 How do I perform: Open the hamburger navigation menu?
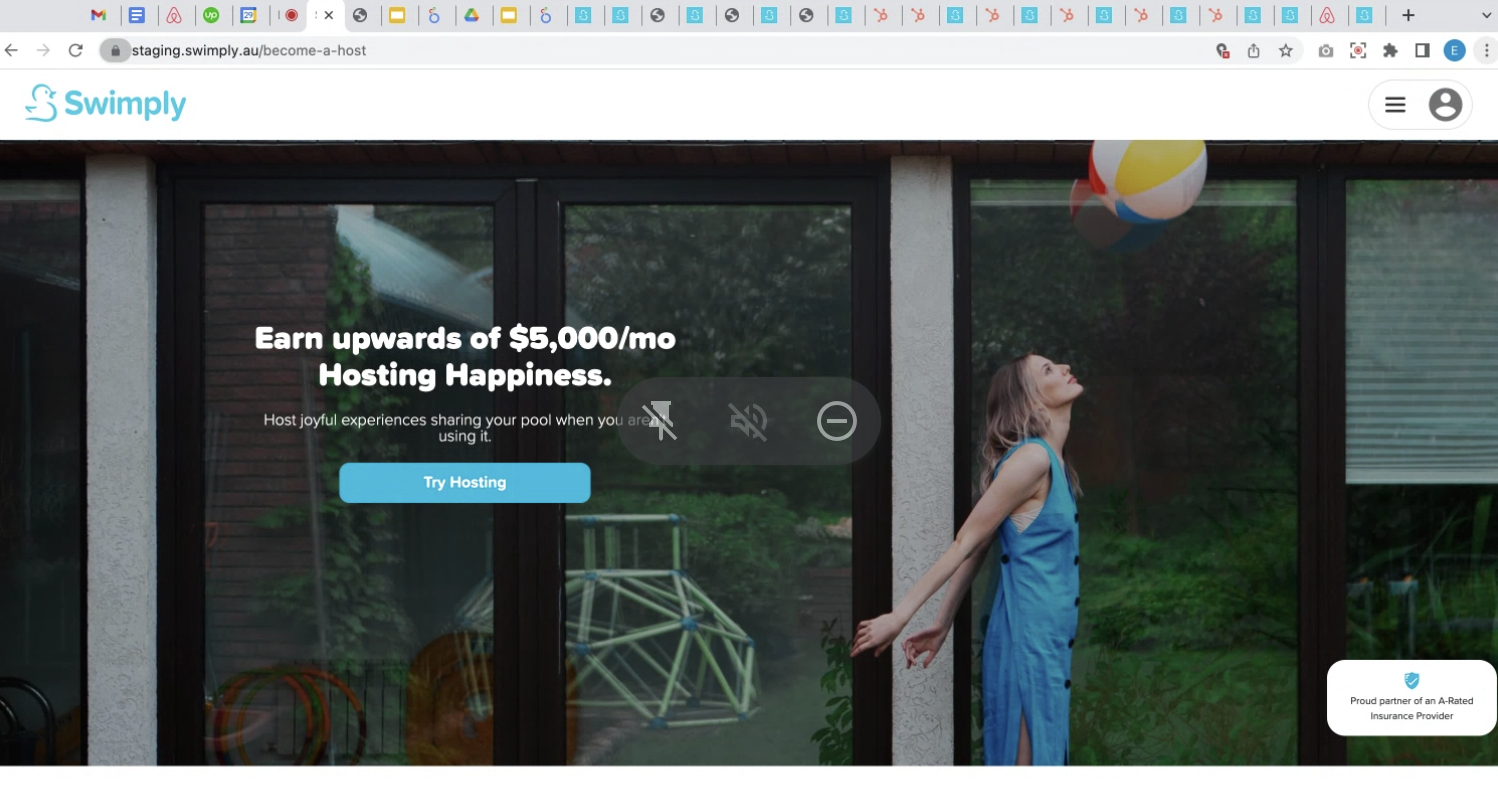click(x=1395, y=104)
